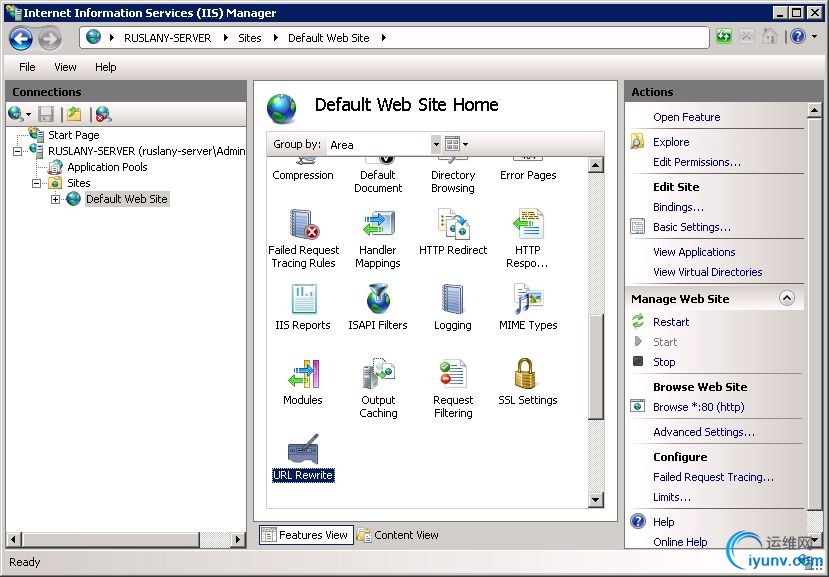Viewport: 829px width, 577px height.
Task: Open the Create new connection dropdown icon
Action: pos(20,114)
